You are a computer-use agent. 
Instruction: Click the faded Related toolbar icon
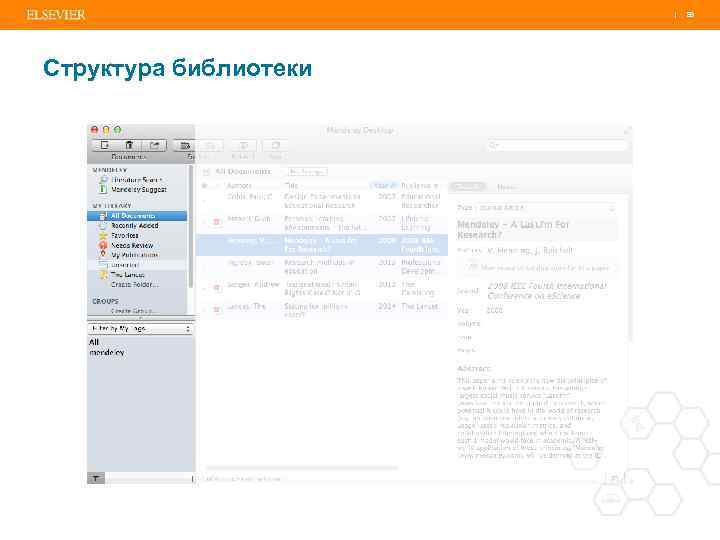coord(243,146)
